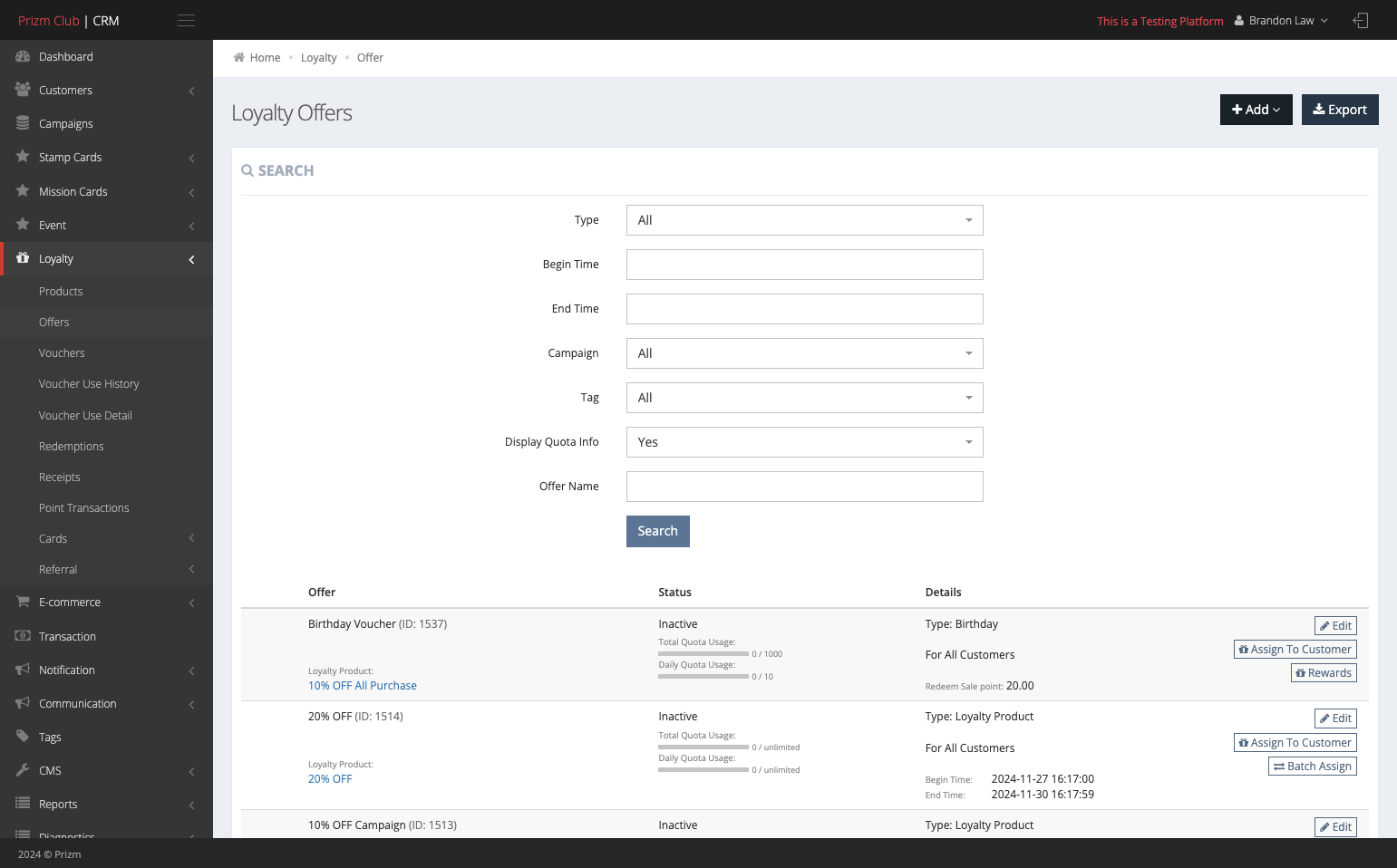Screen dimensions: 1397x868
Task: Open the Brandon Law user menu
Action: point(1281,21)
